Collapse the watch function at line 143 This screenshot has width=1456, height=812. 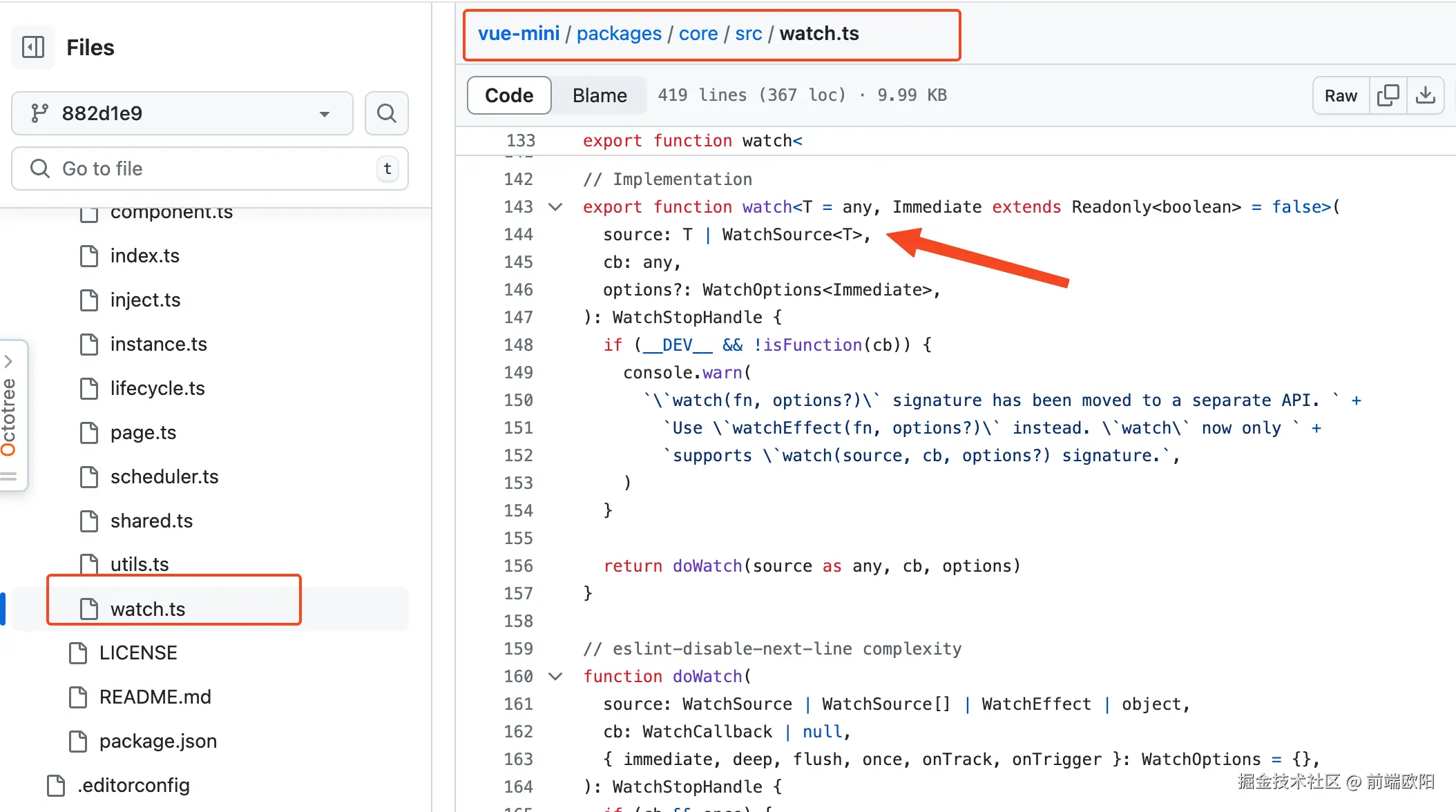[x=555, y=206]
